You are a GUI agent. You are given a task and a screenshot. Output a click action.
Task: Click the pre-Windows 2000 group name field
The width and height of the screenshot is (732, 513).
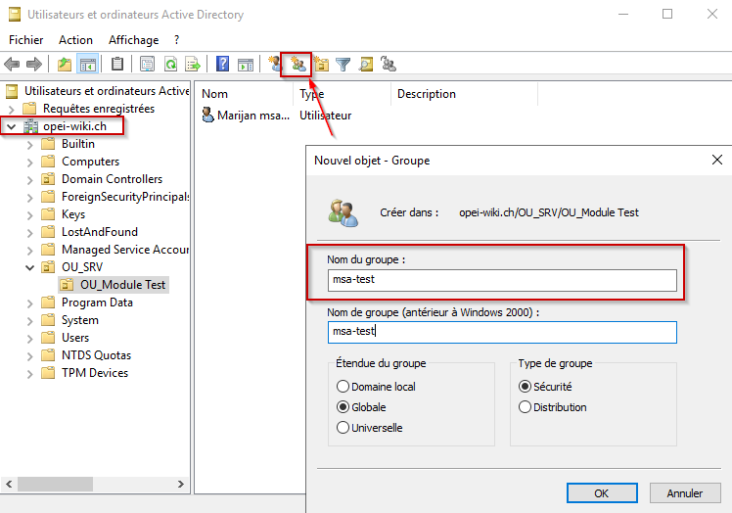(x=502, y=332)
